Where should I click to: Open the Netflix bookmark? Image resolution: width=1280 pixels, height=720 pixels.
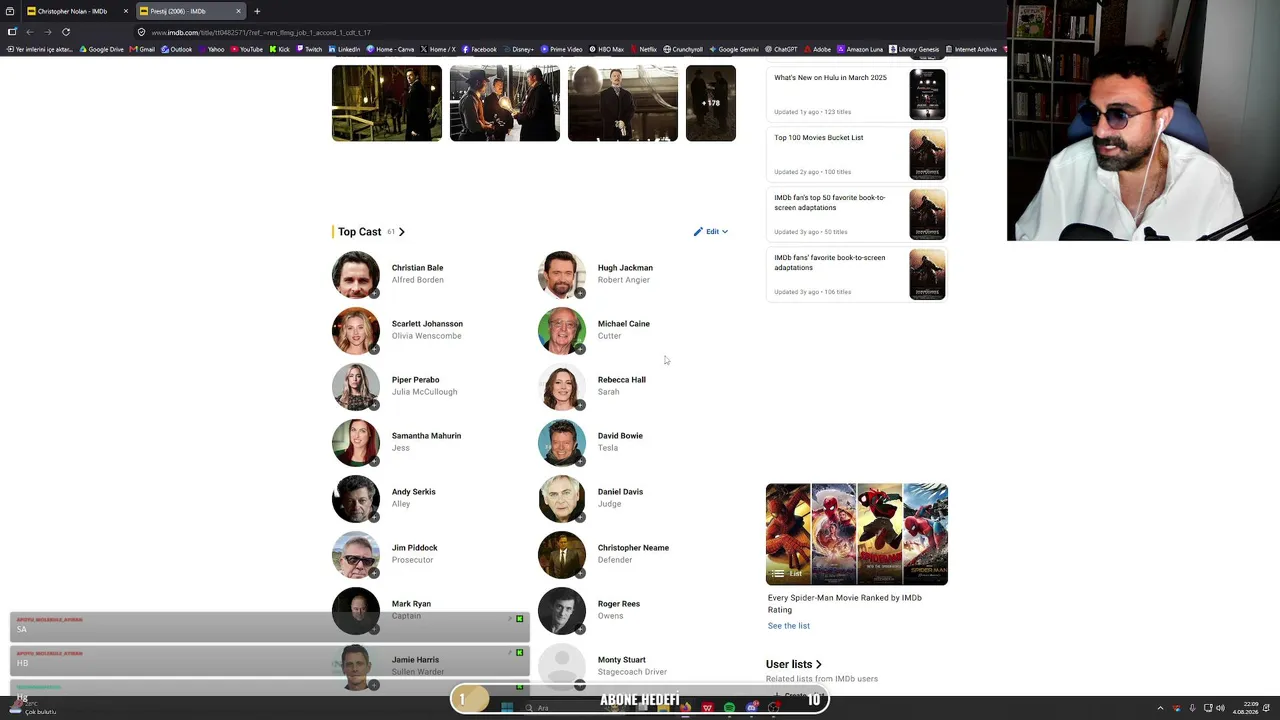click(x=643, y=49)
